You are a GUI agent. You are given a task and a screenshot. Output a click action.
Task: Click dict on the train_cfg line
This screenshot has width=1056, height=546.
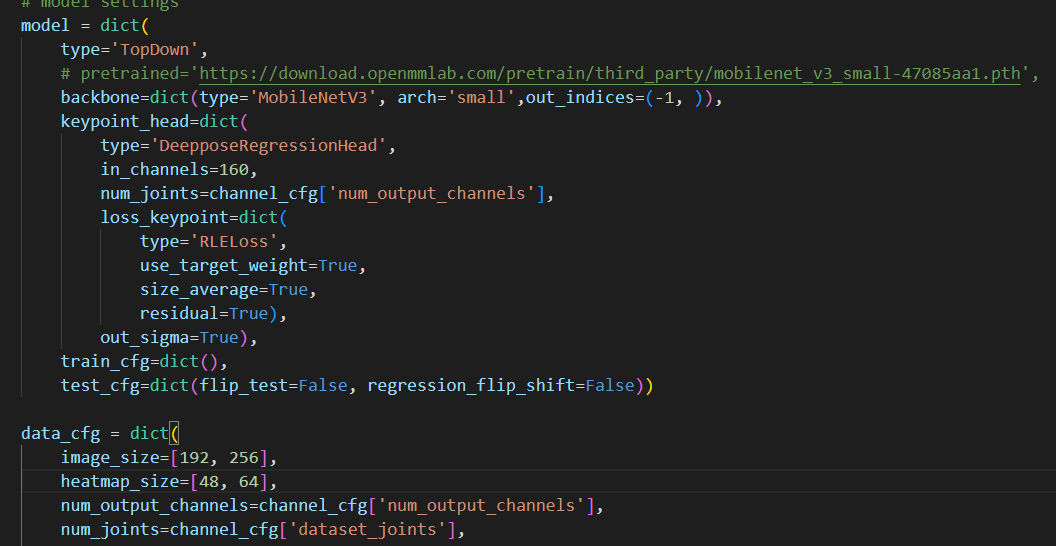pos(180,362)
